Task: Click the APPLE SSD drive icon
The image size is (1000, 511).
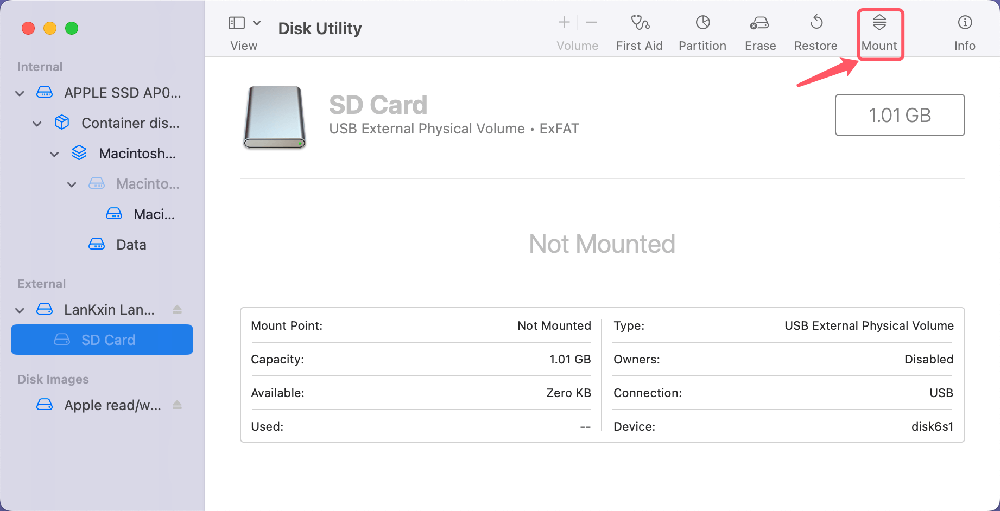Action: pos(44,93)
